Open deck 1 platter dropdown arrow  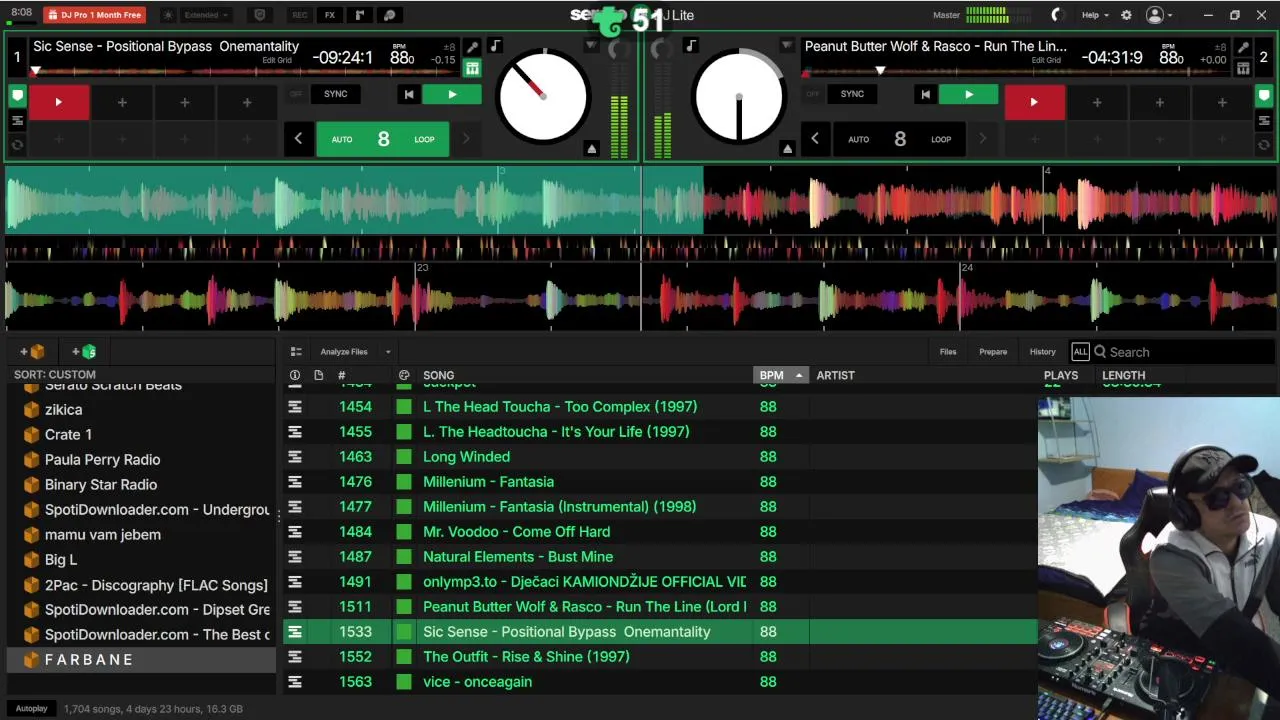coord(591,46)
